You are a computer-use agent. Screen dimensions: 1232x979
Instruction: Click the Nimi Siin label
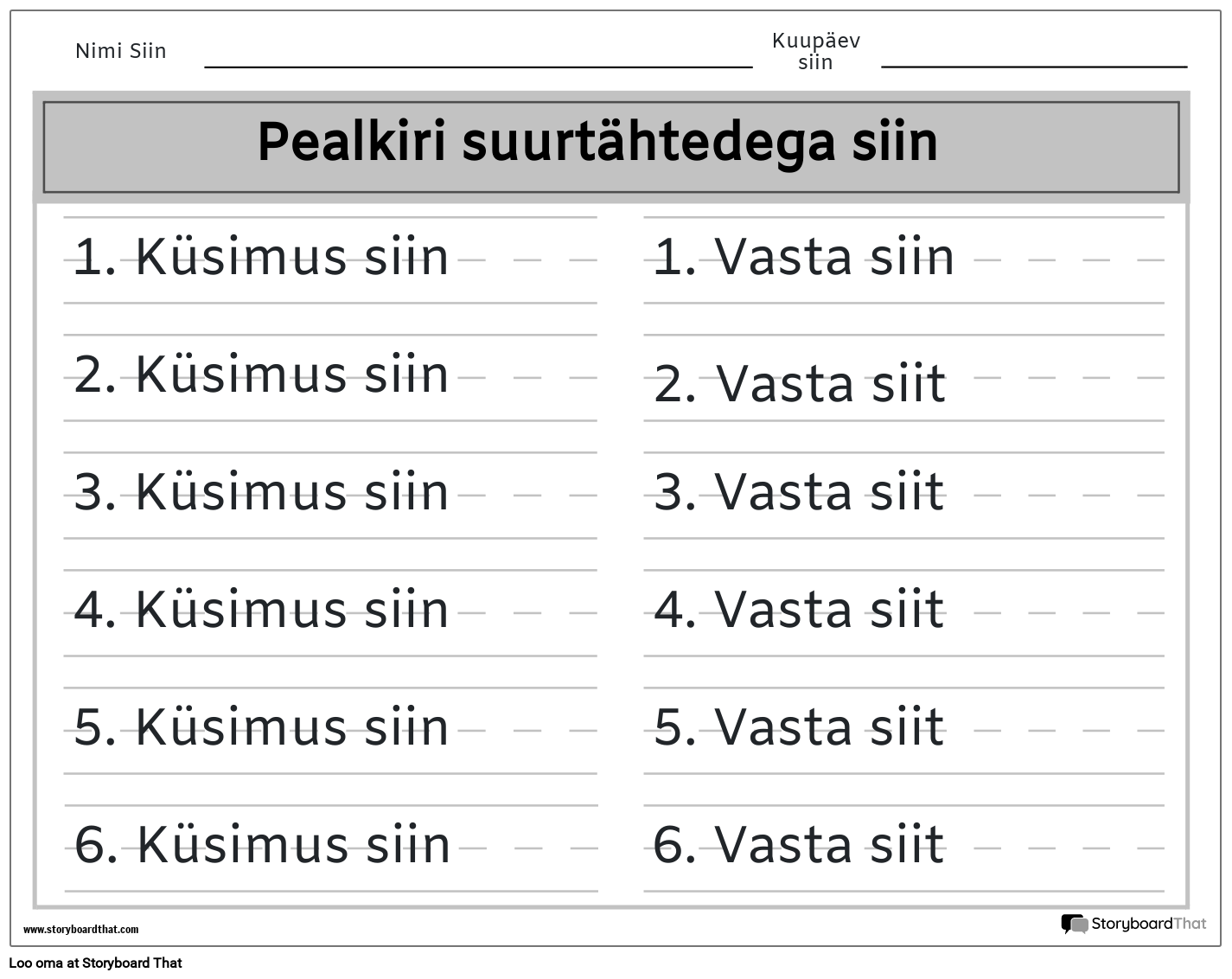coord(120,51)
